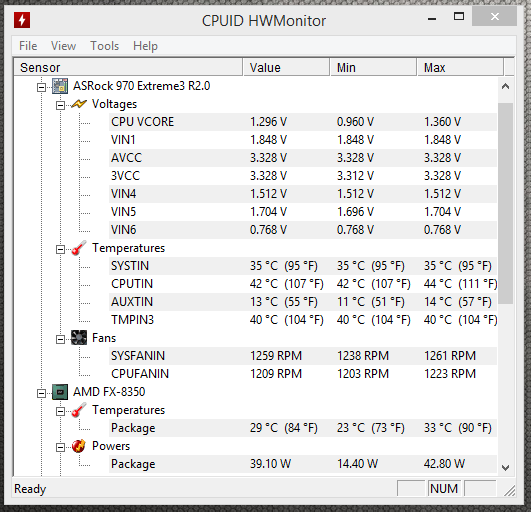Select the 3VCC voltage row
The width and height of the screenshot is (531, 512).
coord(303,176)
